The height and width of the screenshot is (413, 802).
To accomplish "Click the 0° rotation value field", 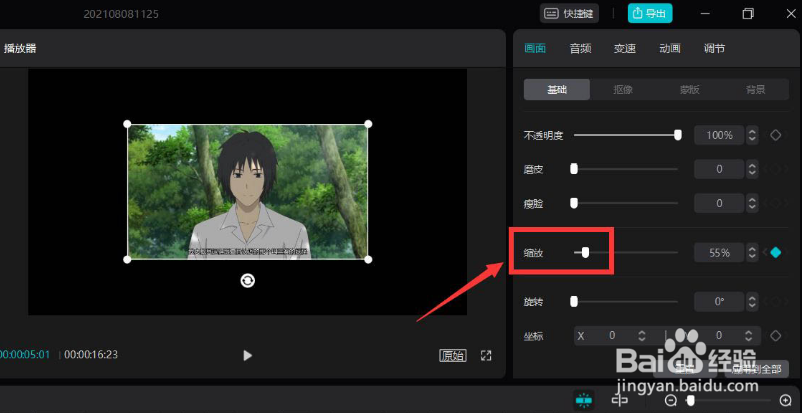I will (719, 301).
